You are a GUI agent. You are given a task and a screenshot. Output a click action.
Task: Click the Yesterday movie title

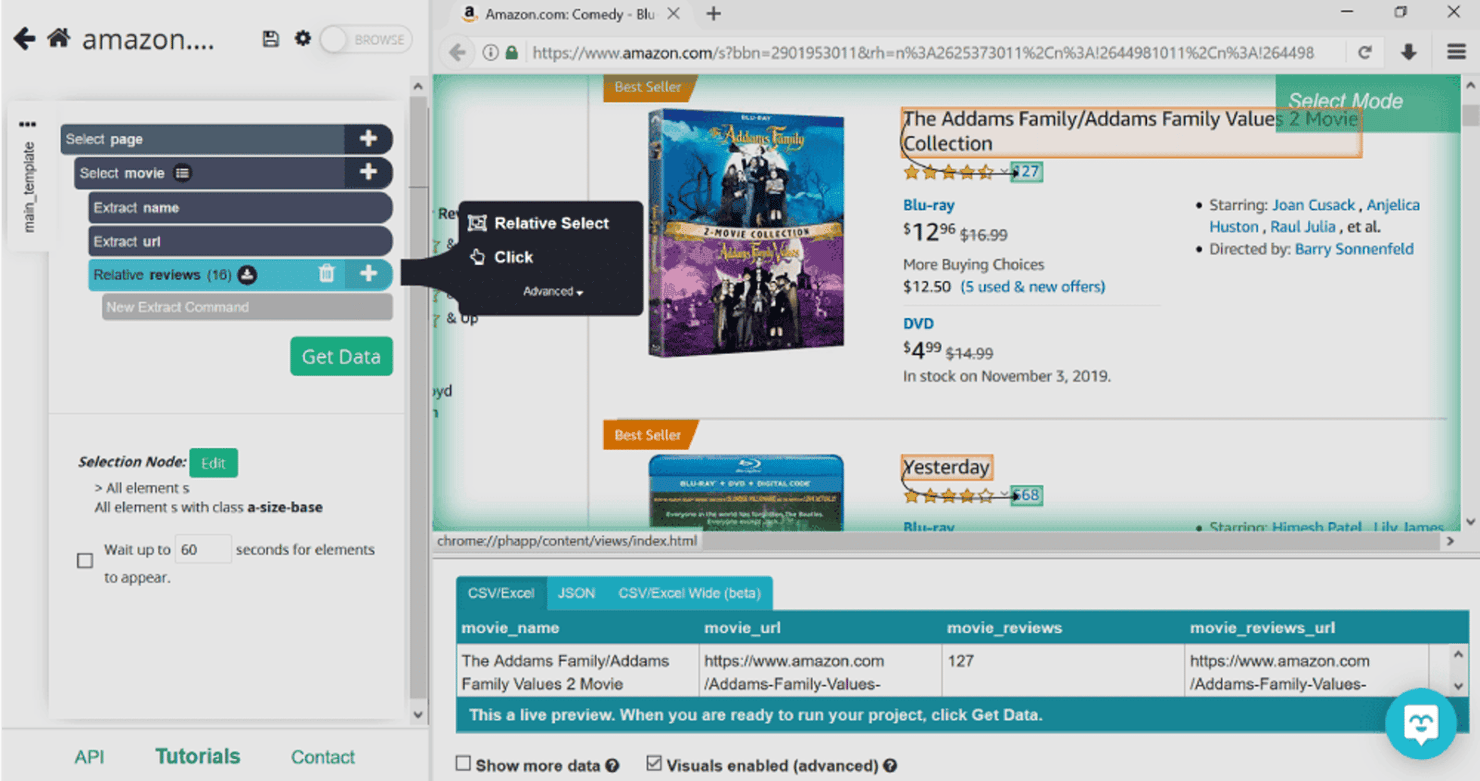click(x=946, y=467)
